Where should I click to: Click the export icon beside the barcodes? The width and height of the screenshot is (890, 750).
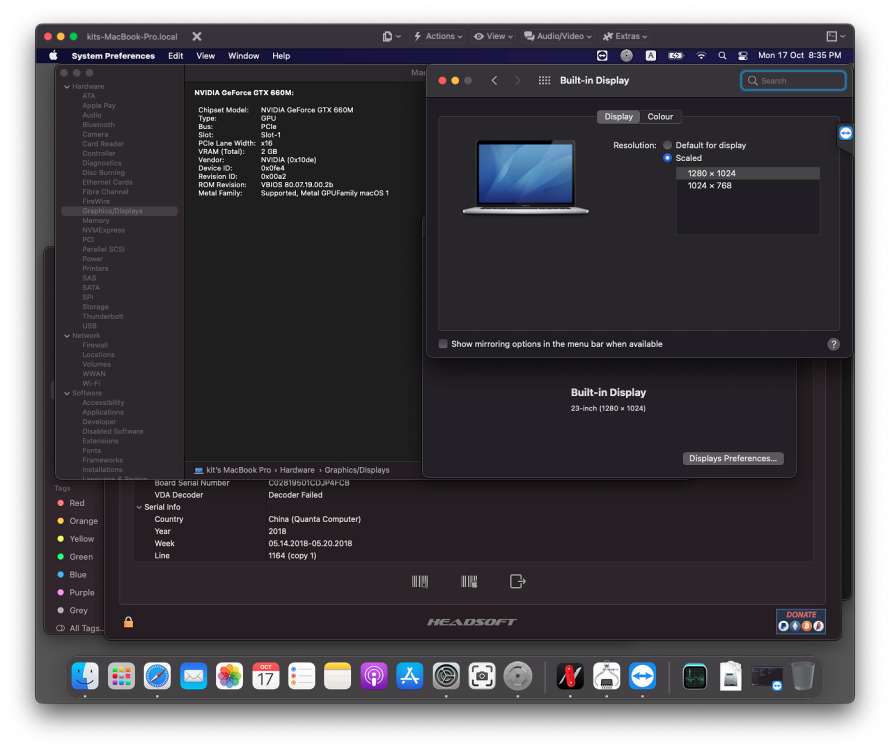tap(517, 581)
